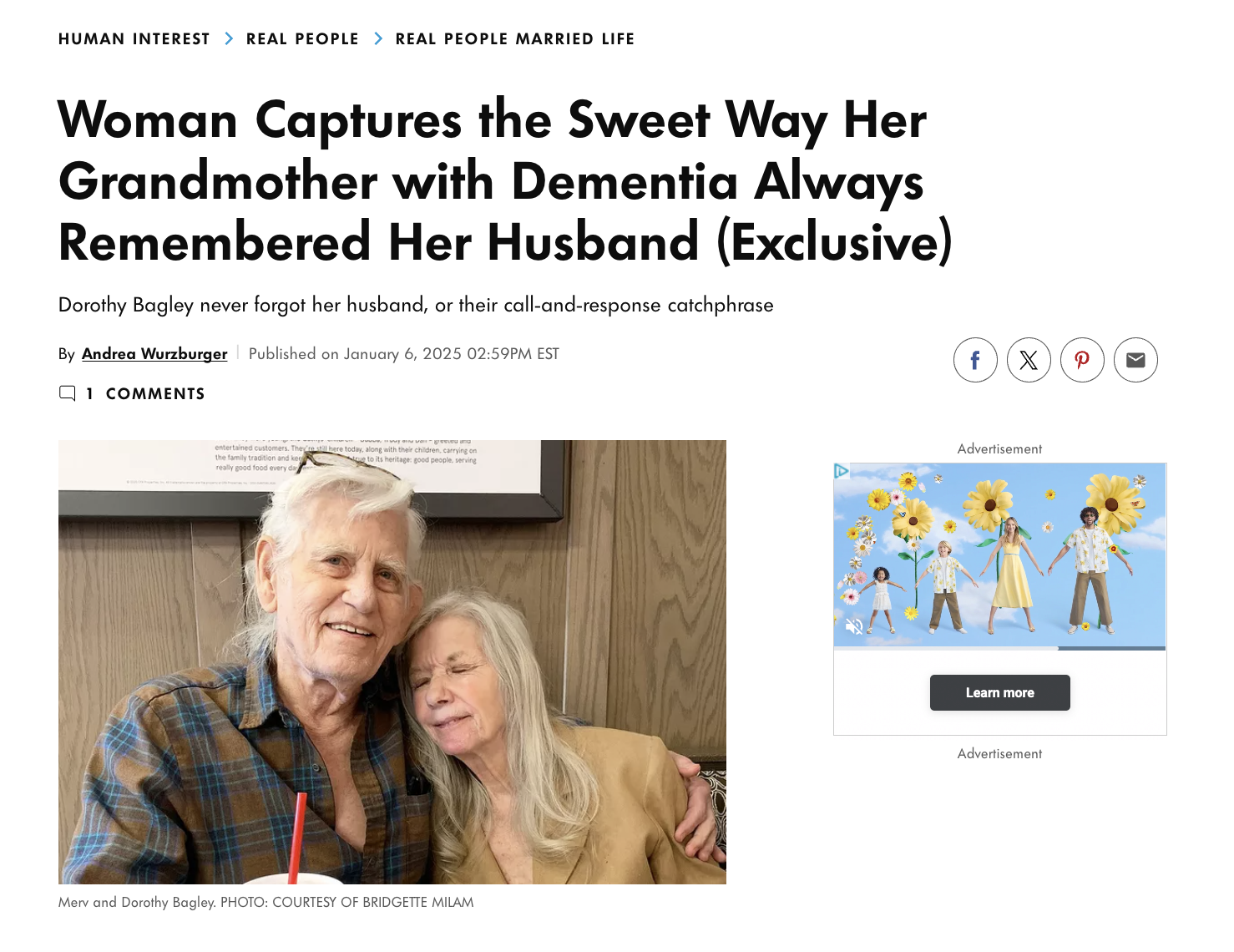Click the sunflower advertisement video
1234x952 pixels.
(x=999, y=555)
